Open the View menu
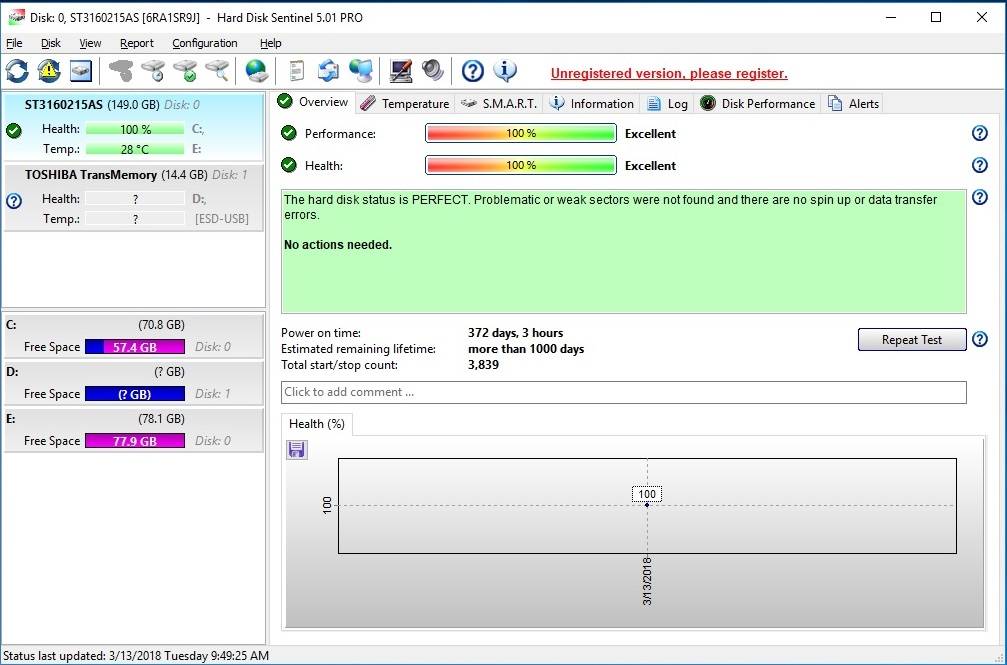The height and width of the screenshot is (665, 1007). pos(91,43)
